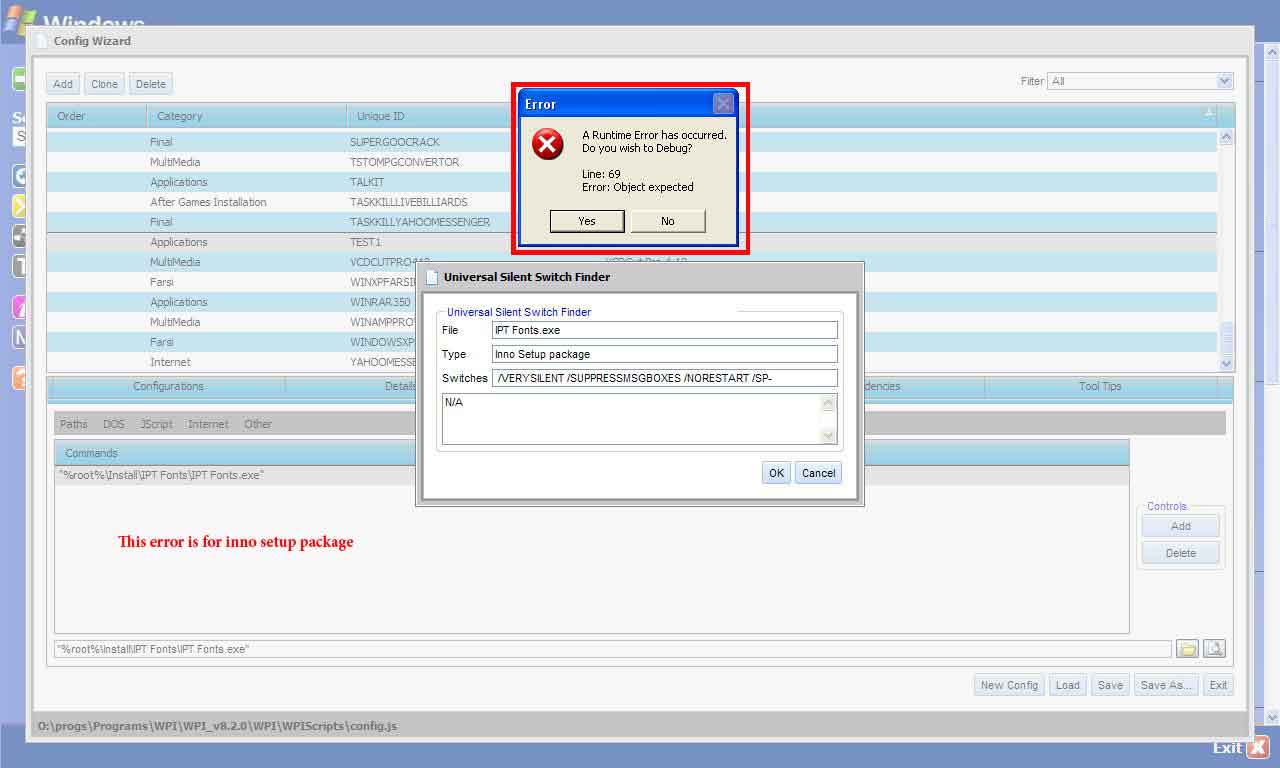
Task: Open the JScript menu
Action: point(156,424)
